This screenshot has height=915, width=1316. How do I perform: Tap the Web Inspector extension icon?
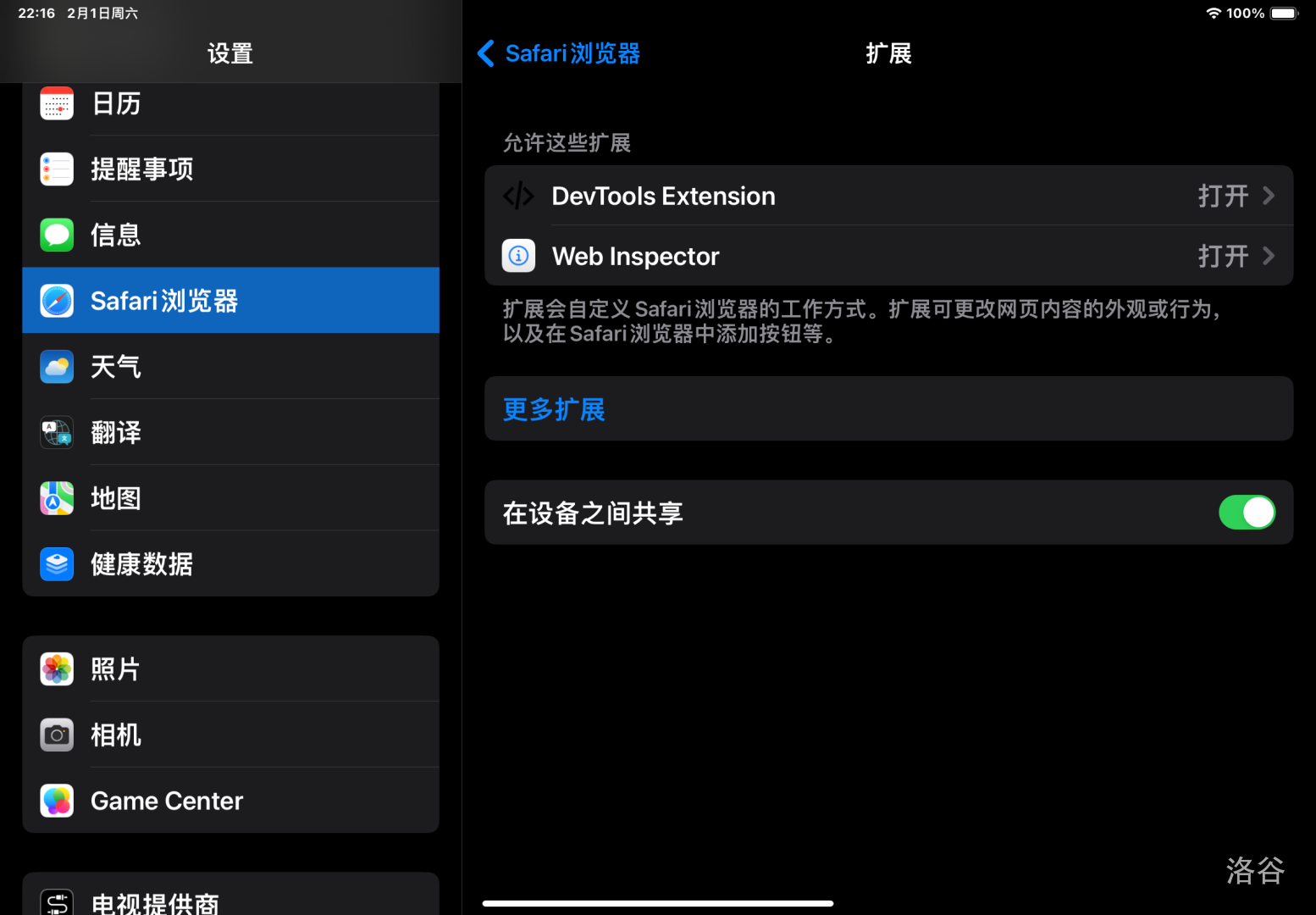518,256
